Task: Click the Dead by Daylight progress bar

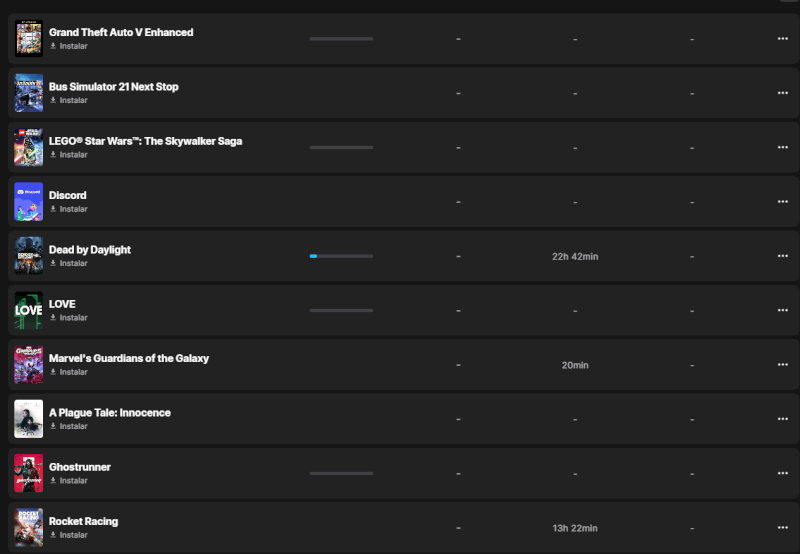Action: tap(341, 256)
